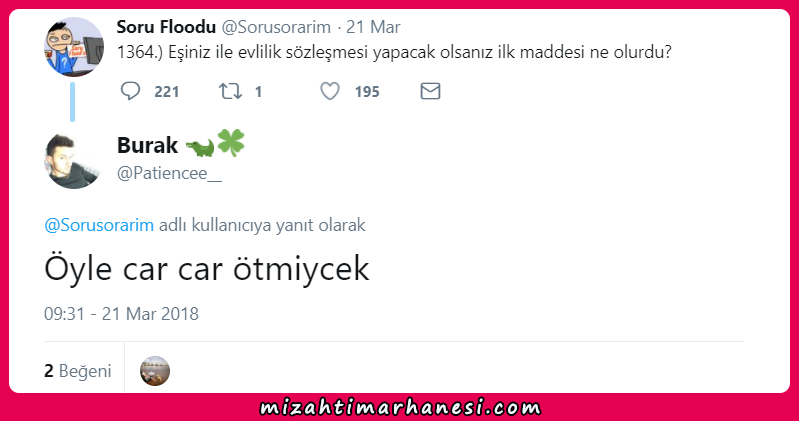The height and width of the screenshot is (421, 799).
Task: Click the blue @Sorusorarim reply mention
Action: [x=99, y=225]
